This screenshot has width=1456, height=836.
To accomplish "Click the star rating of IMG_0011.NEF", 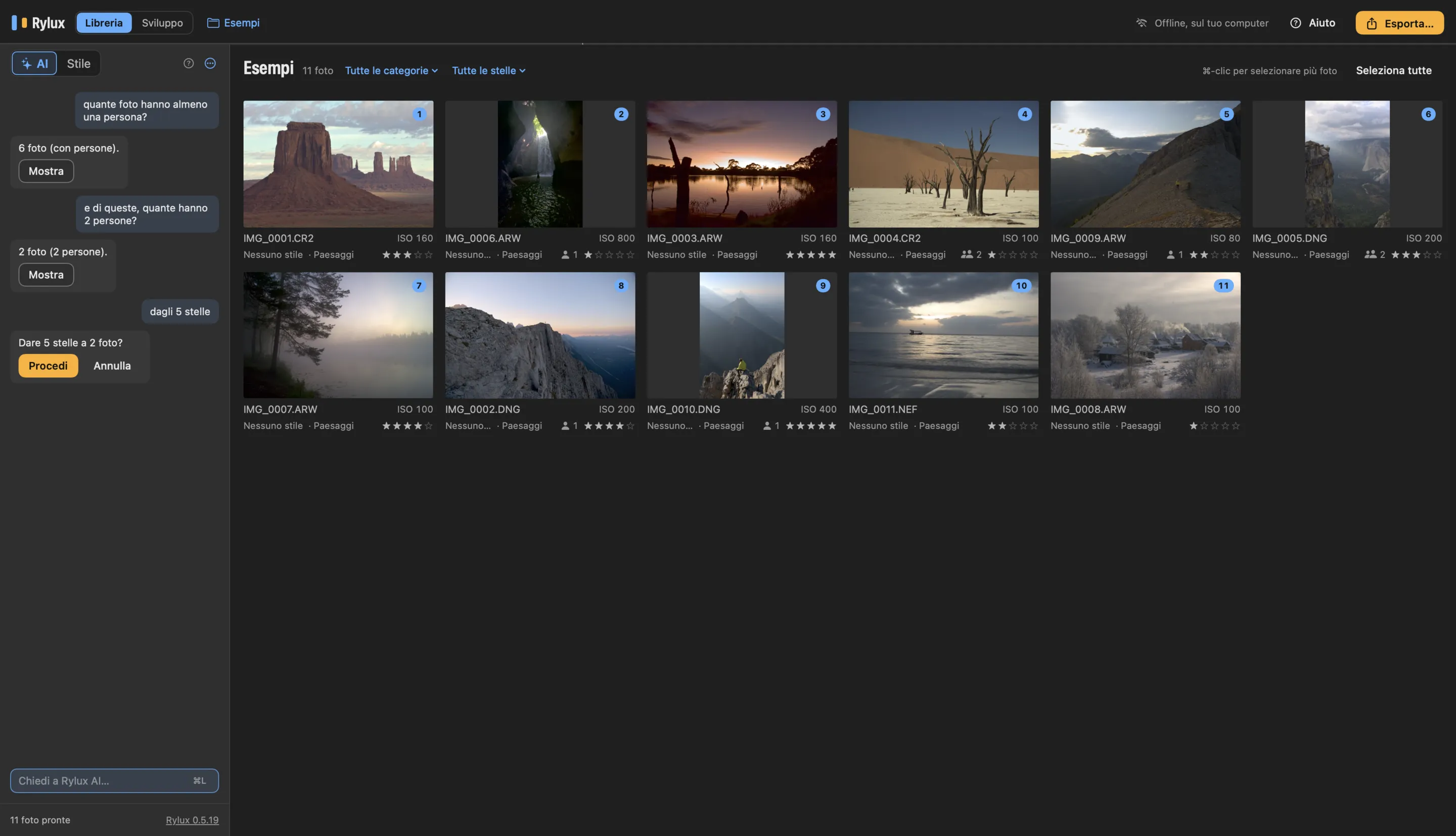I will tap(1013, 425).
